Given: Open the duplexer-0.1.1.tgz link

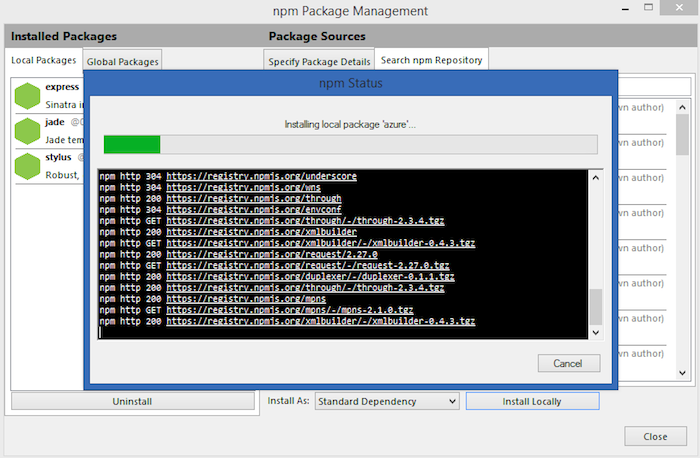Looking at the screenshot, I should [x=310, y=276].
